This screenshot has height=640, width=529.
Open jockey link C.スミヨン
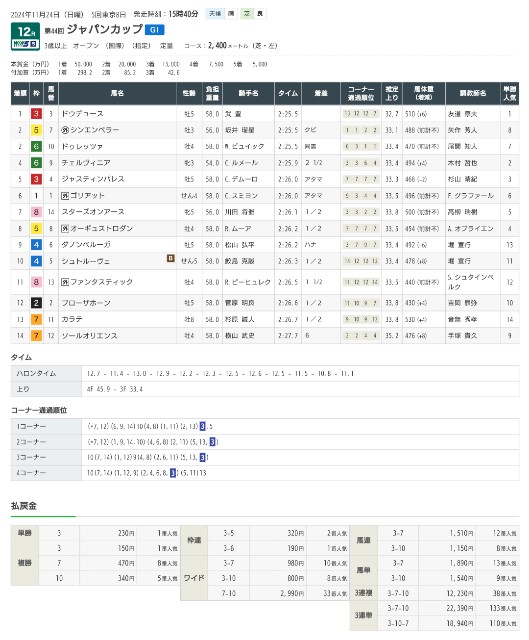click(x=241, y=196)
